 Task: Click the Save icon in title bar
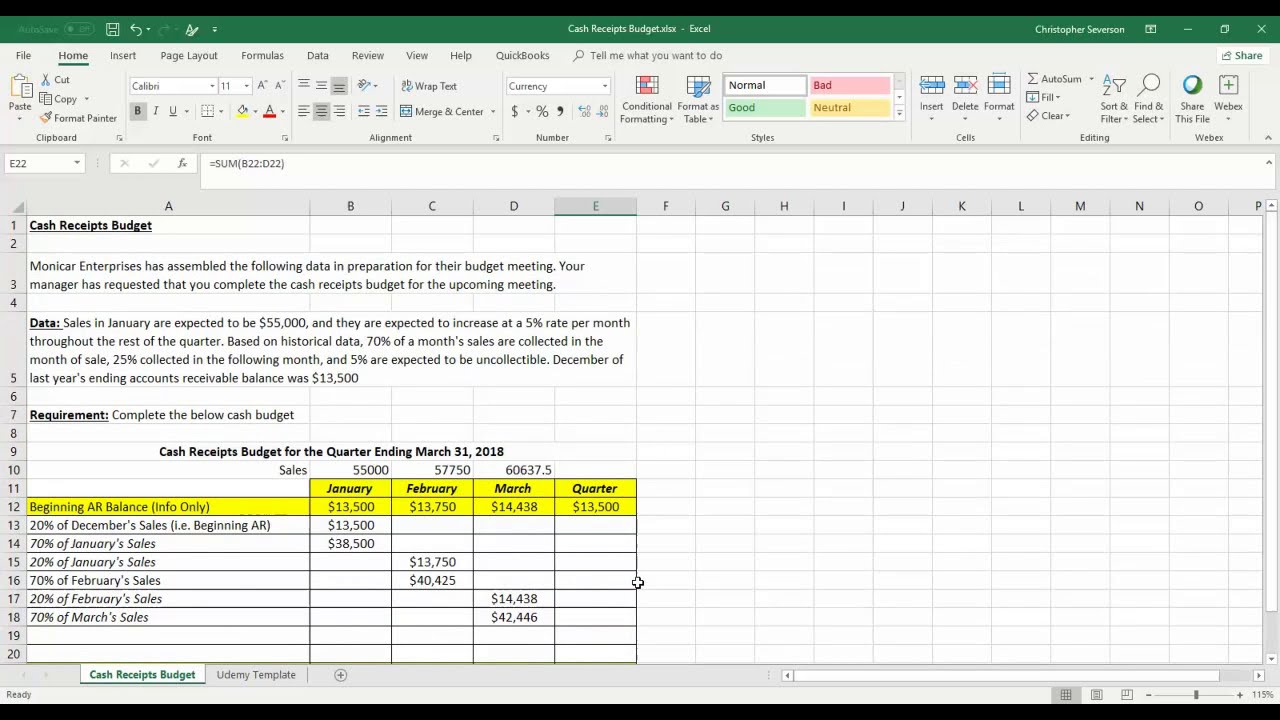113,29
